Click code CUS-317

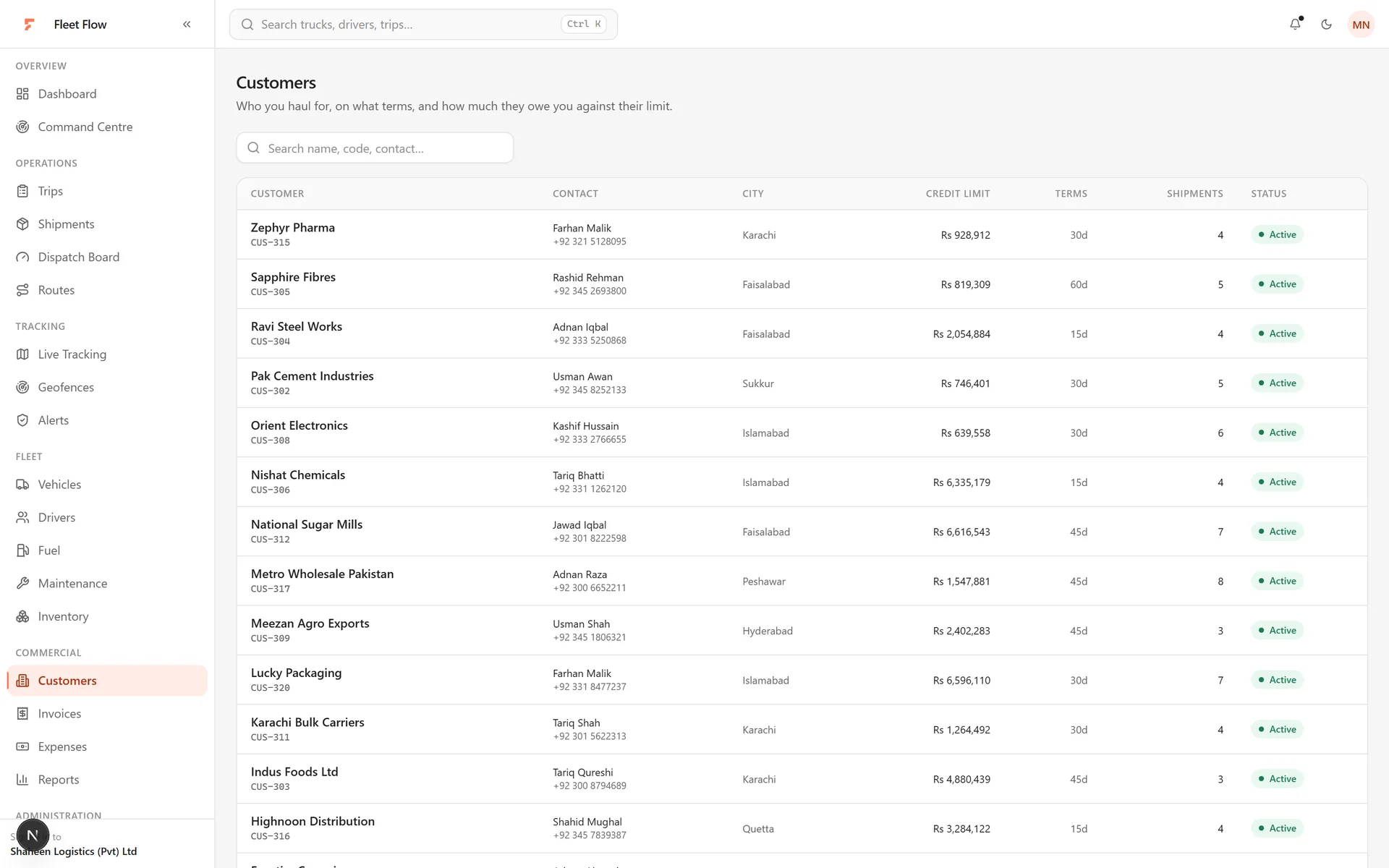[x=271, y=589]
